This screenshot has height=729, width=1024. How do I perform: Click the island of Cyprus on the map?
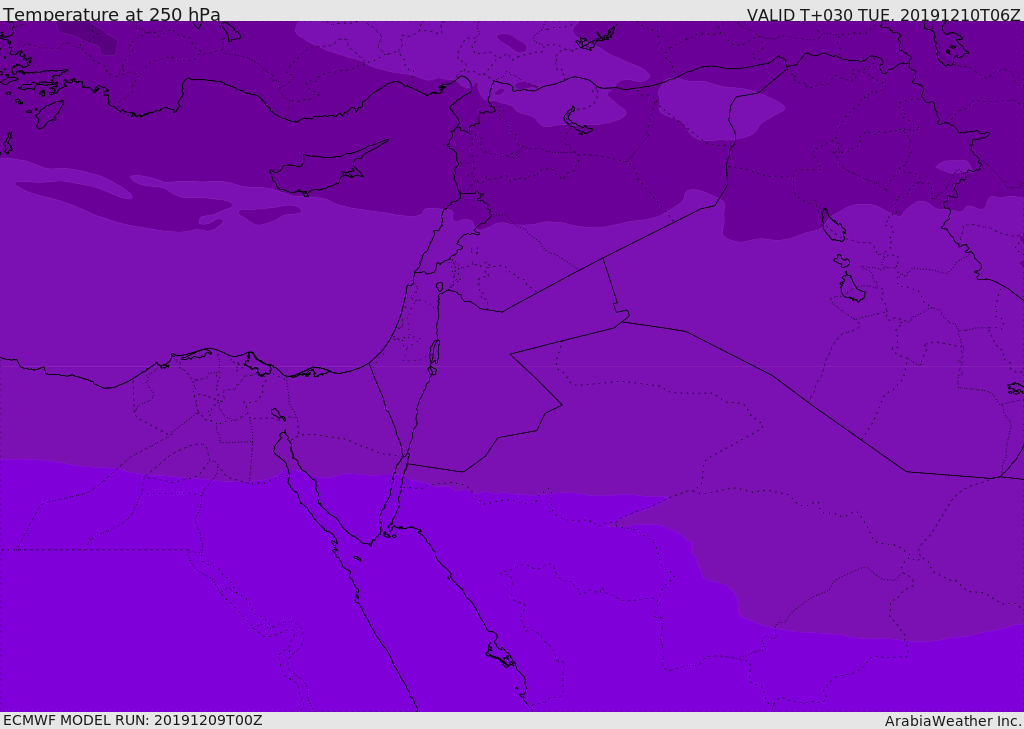[x=327, y=170]
